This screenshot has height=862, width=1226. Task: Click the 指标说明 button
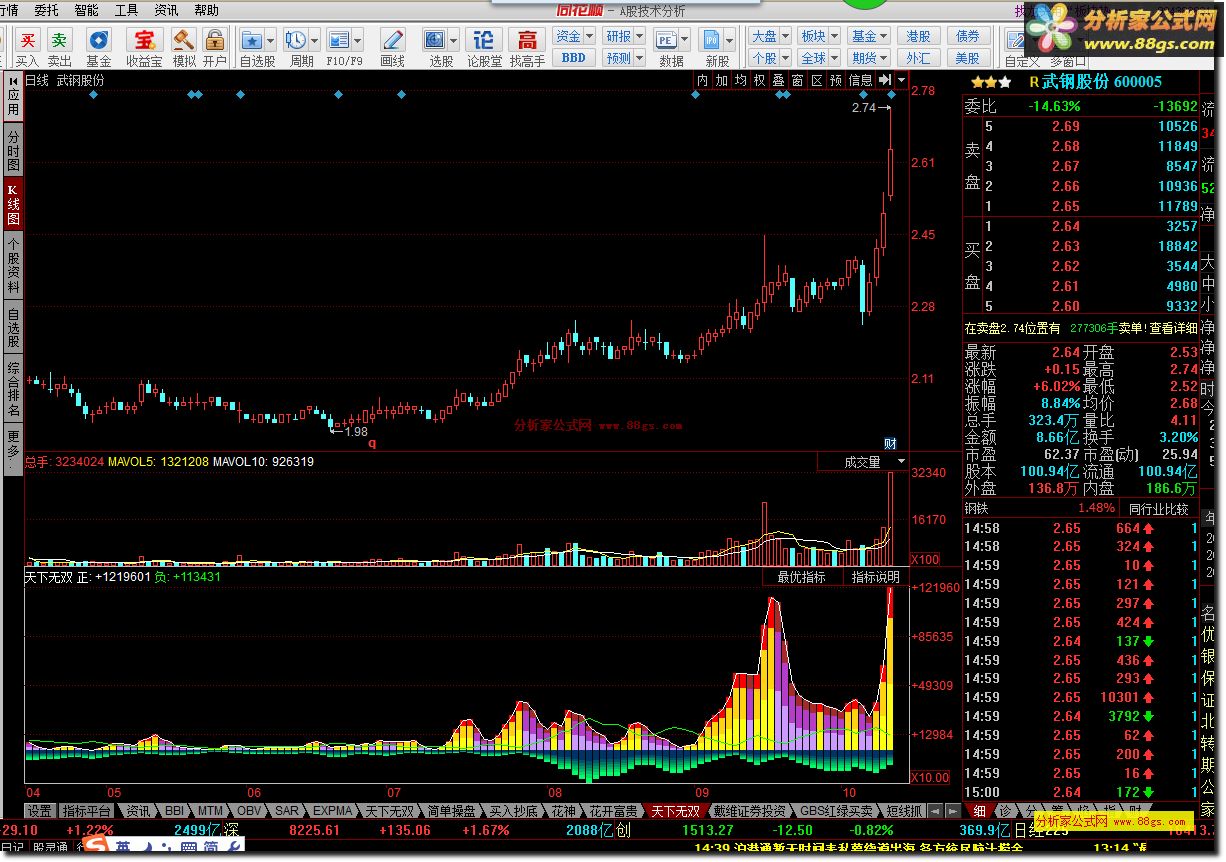click(x=875, y=577)
